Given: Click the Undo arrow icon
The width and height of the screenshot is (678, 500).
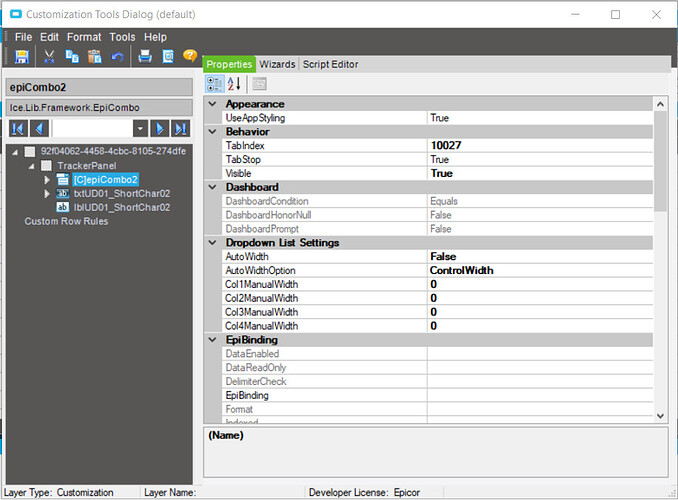Looking at the screenshot, I should click(117, 57).
